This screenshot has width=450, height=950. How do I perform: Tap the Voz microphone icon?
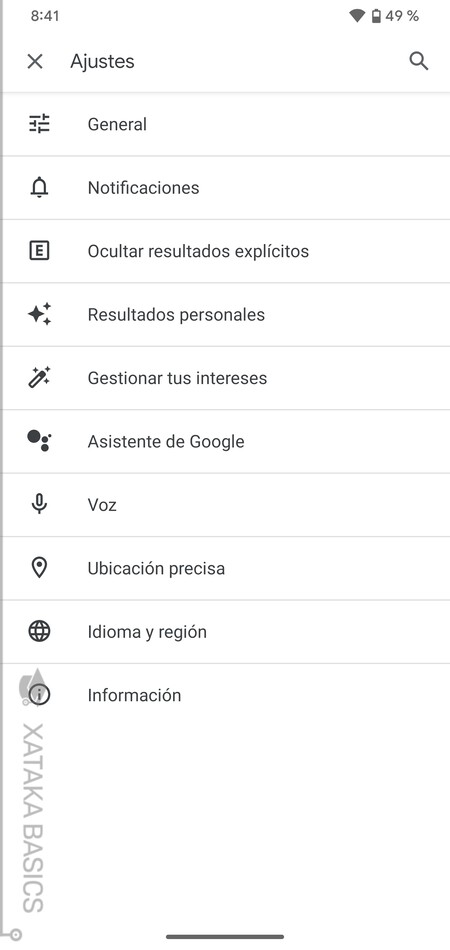click(39, 504)
